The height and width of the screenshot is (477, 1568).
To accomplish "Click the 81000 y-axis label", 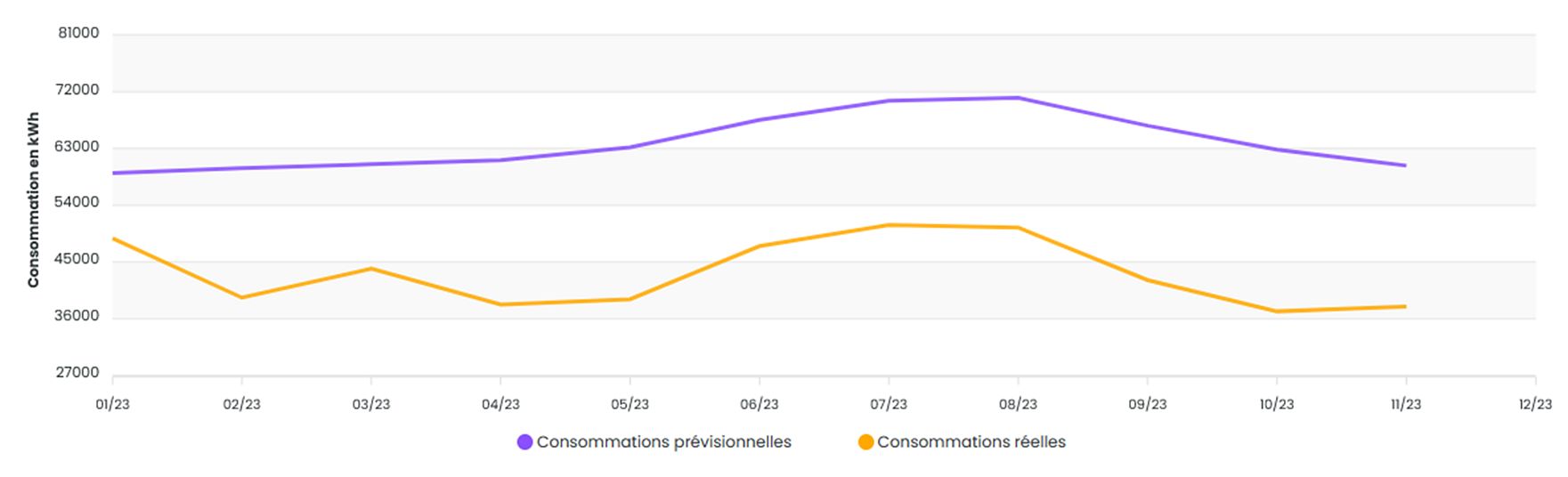I will point(78,33).
